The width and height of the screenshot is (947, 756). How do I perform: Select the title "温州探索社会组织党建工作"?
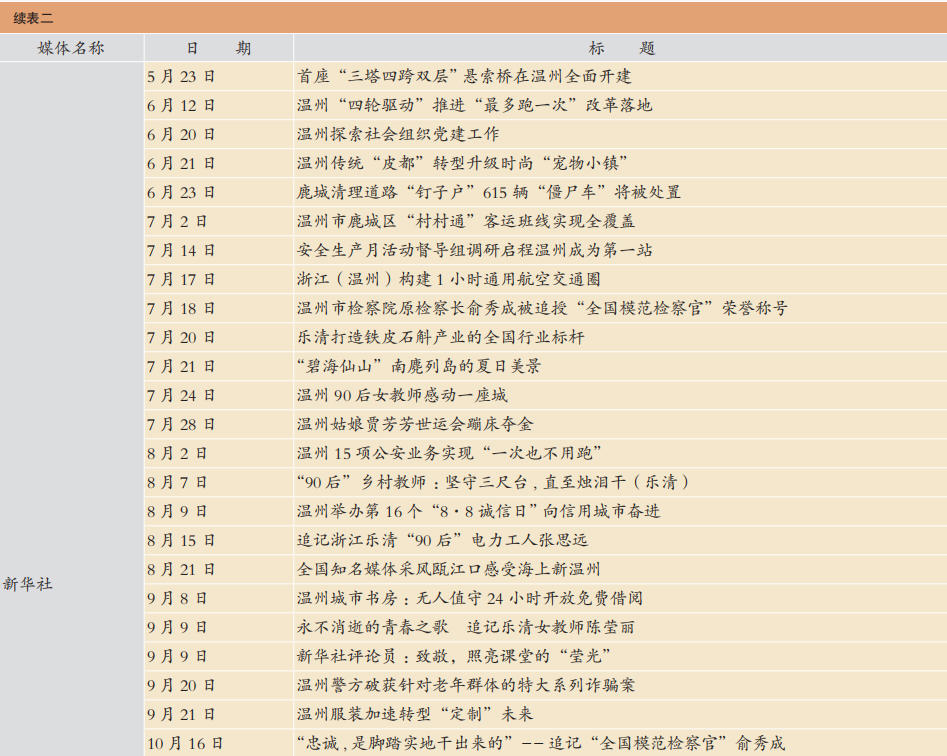(398, 134)
